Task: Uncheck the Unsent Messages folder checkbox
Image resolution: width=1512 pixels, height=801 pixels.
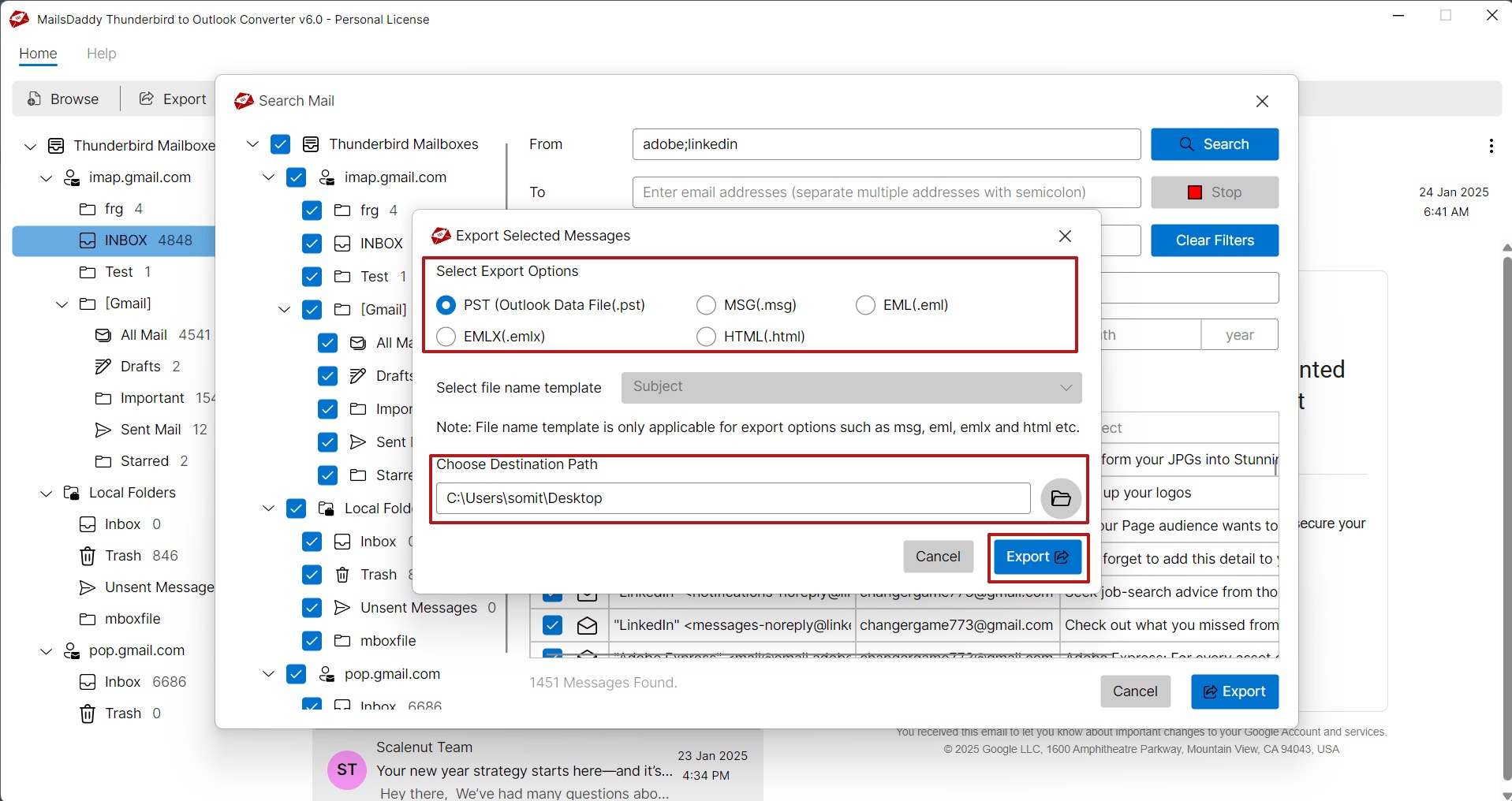Action: click(311, 608)
